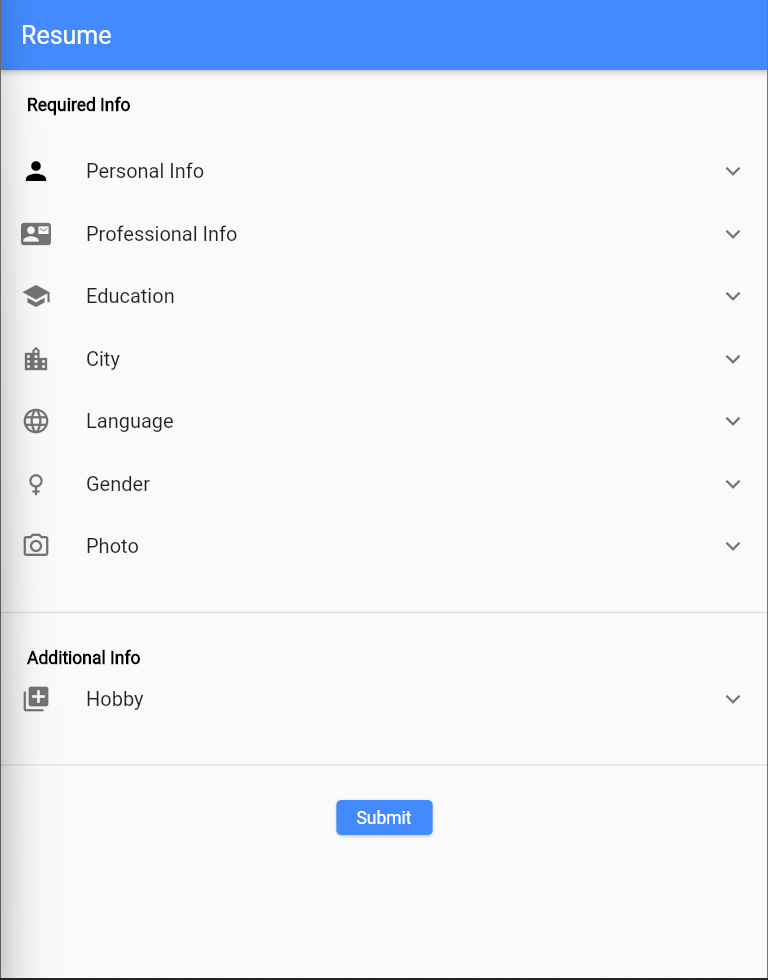Select the Required Info heading

pyautogui.click(x=78, y=105)
